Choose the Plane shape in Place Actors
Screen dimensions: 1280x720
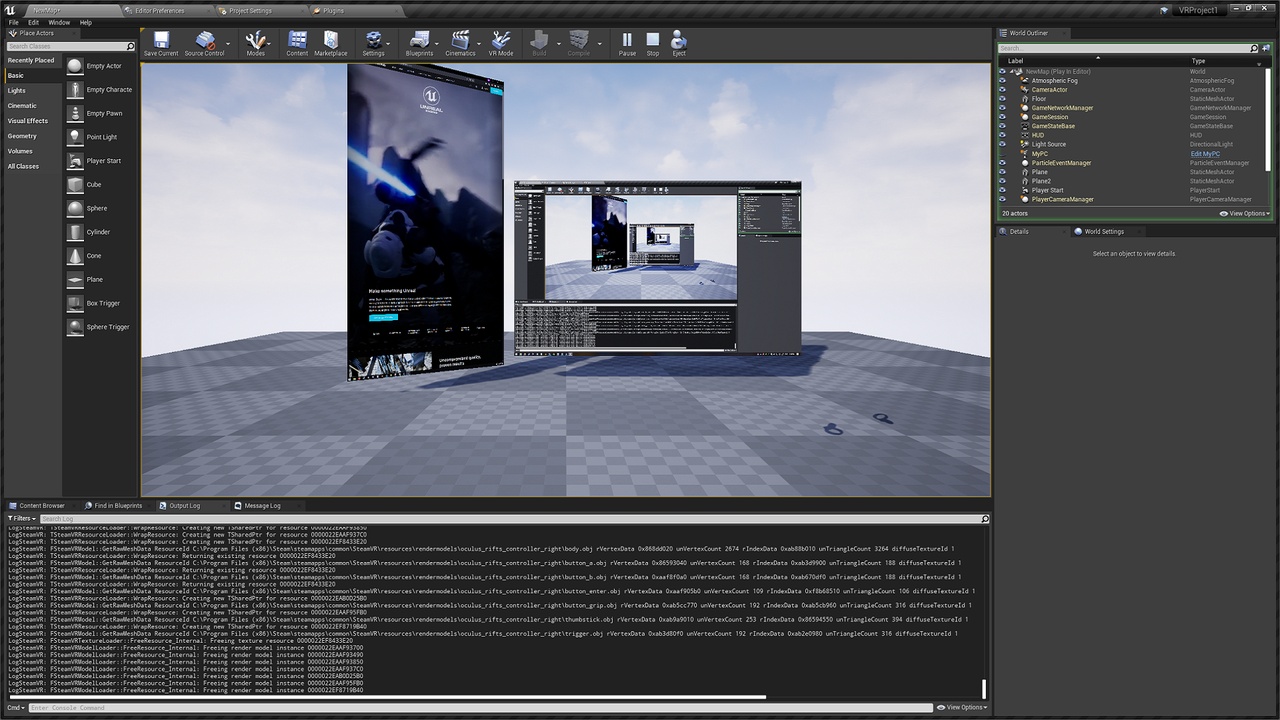(100, 279)
